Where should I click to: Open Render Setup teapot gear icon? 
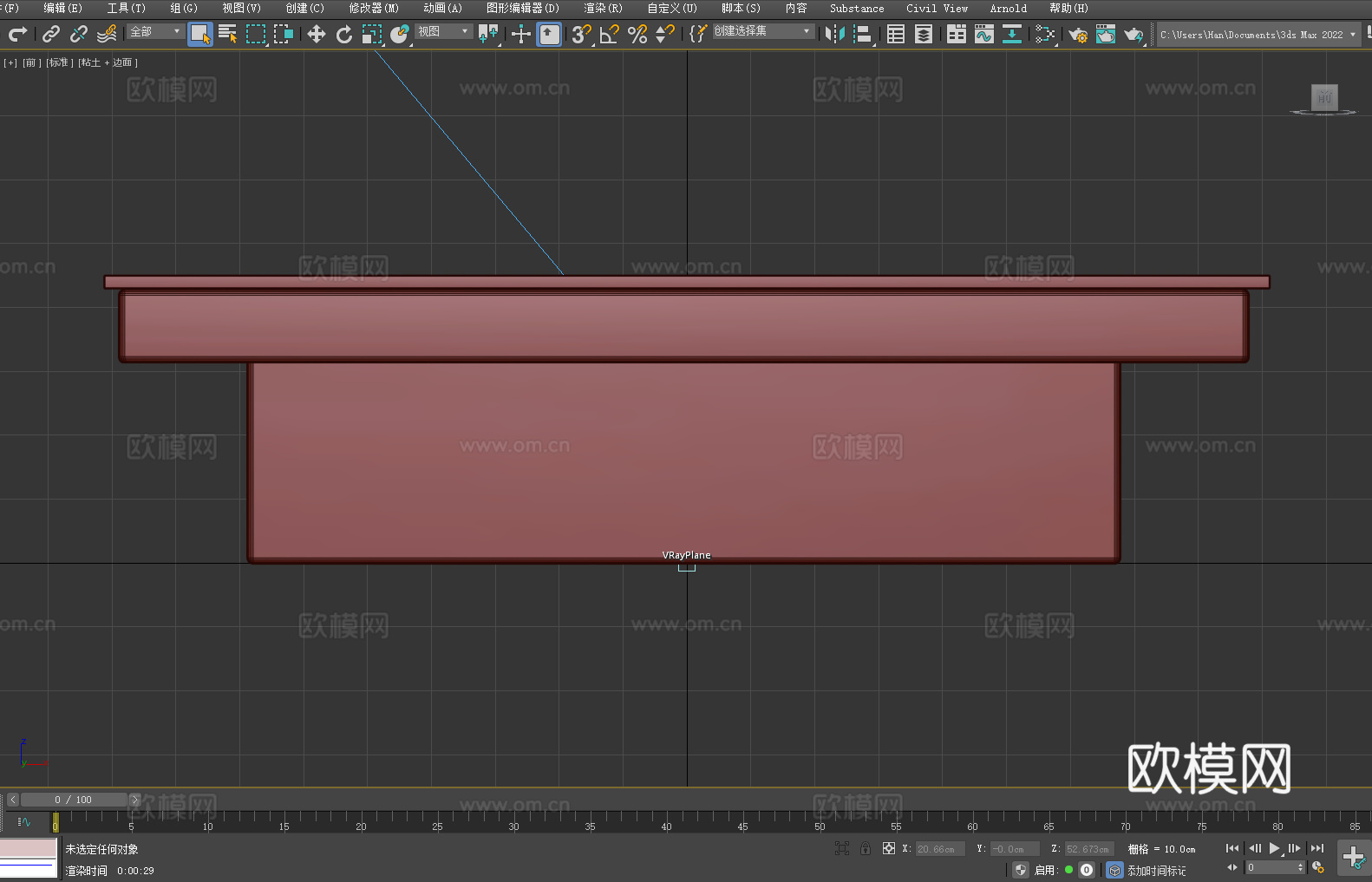(1078, 34)
